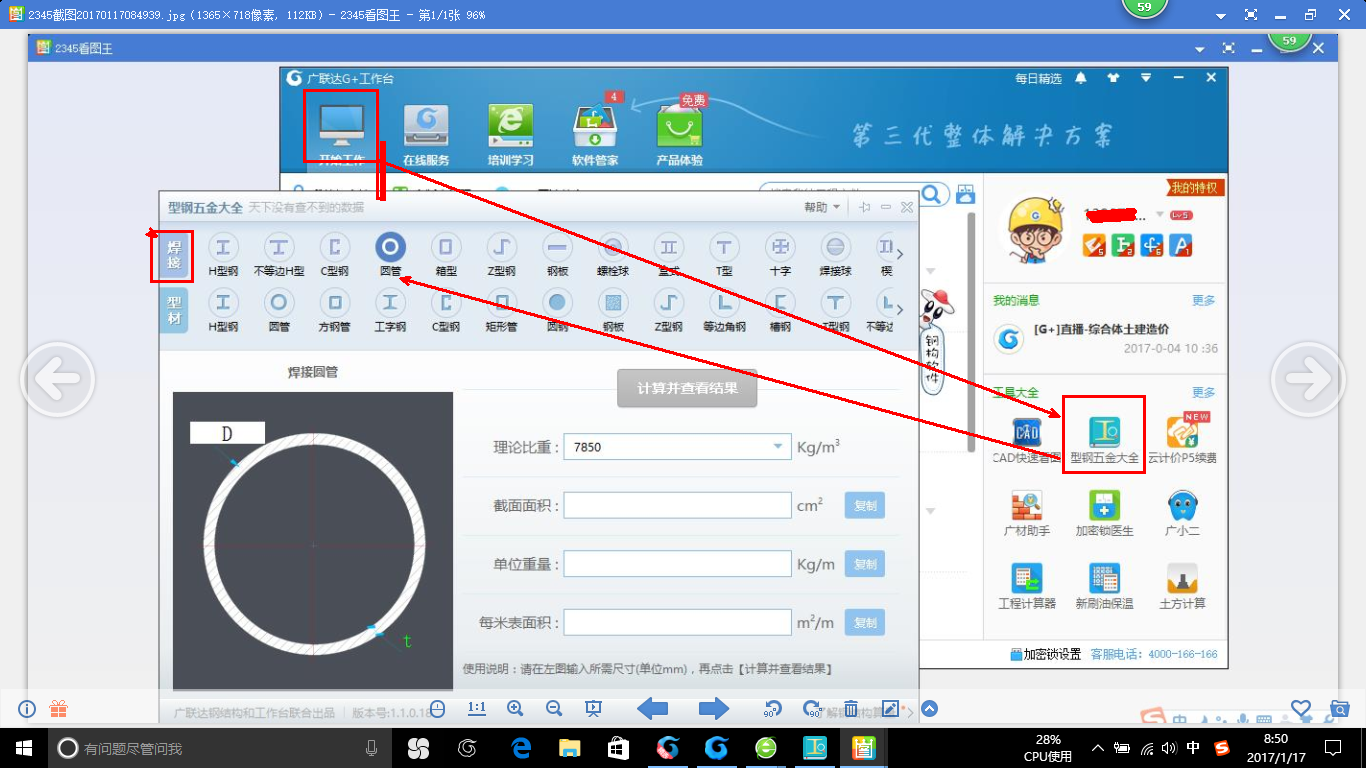Viewport: 1366px width, 768px height.
Task: Collapse the viewer toolbar with the up chevron
Action: point(929,709)
